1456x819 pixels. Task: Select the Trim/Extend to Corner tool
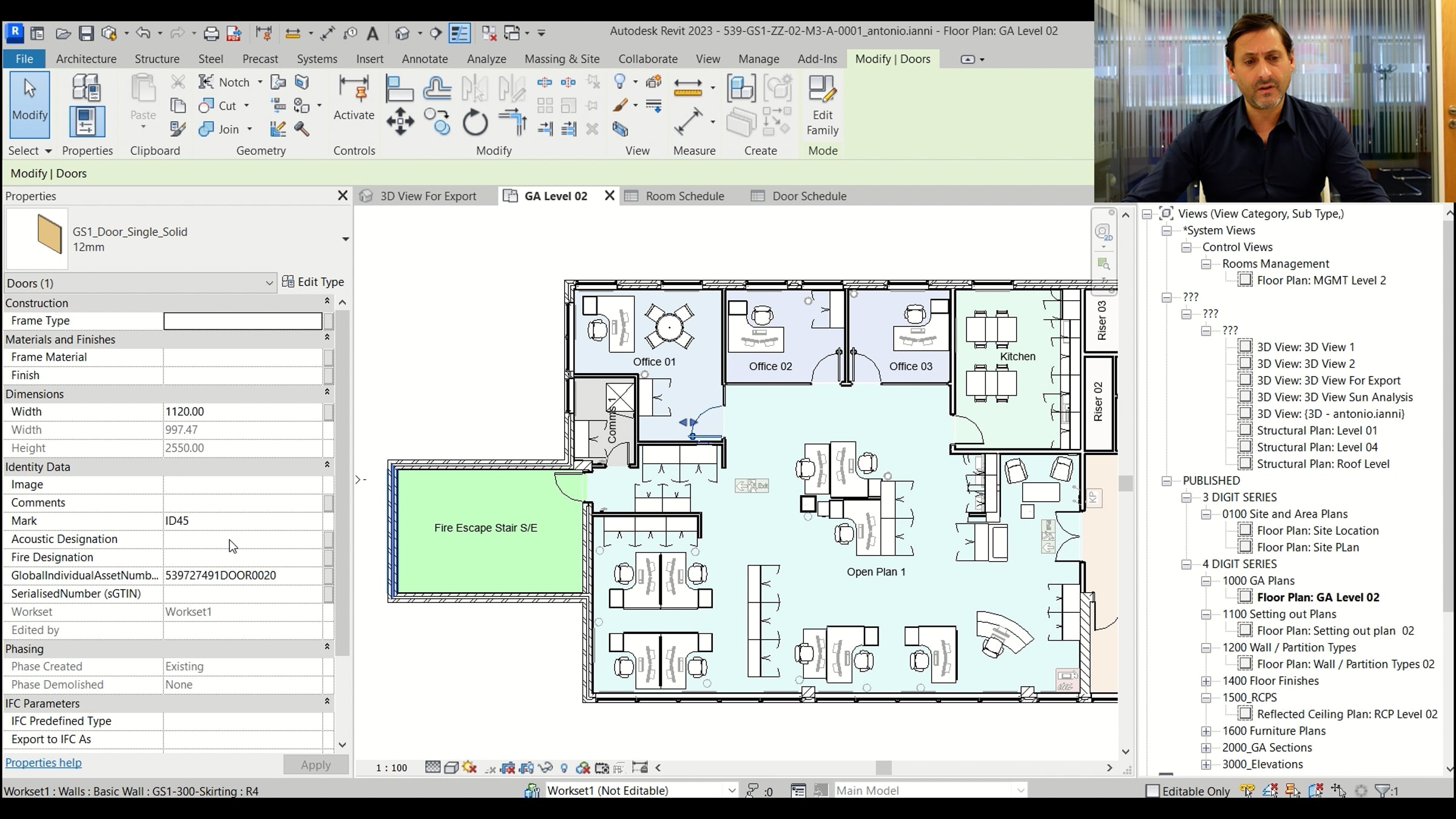pyautogui.click(x=513, y=121)
